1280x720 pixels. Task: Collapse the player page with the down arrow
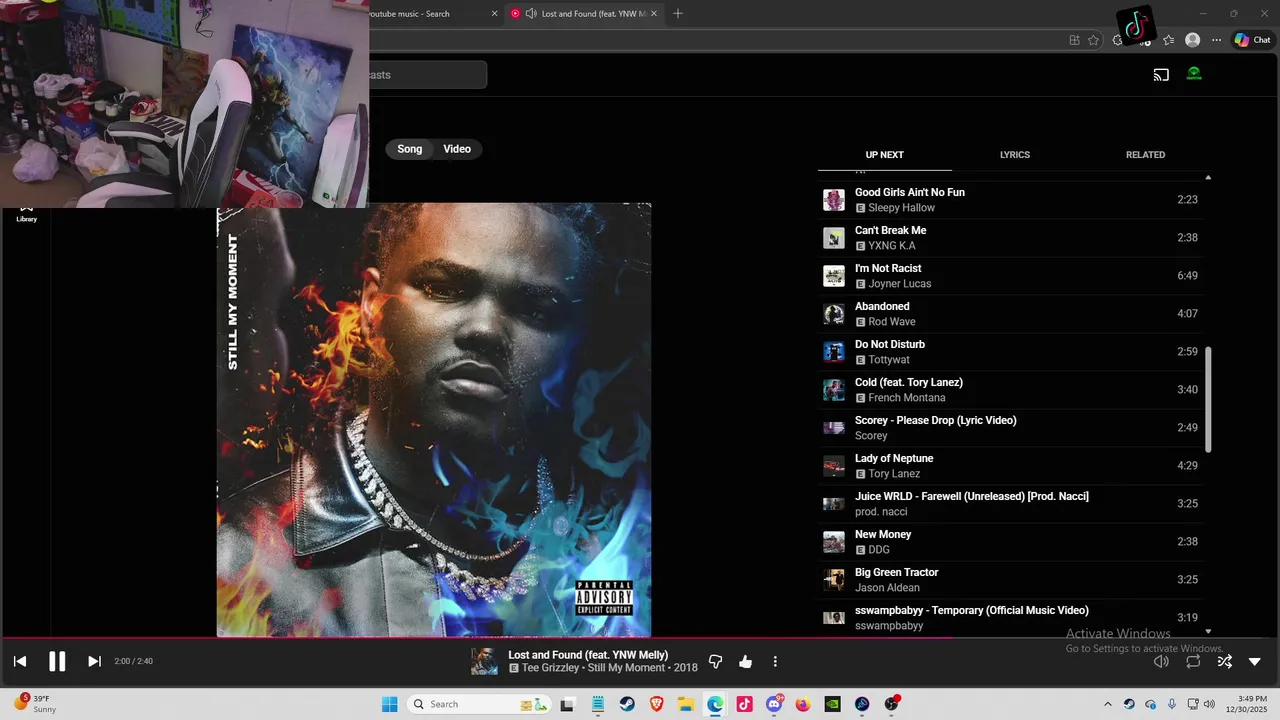(x=1255, y=661)
